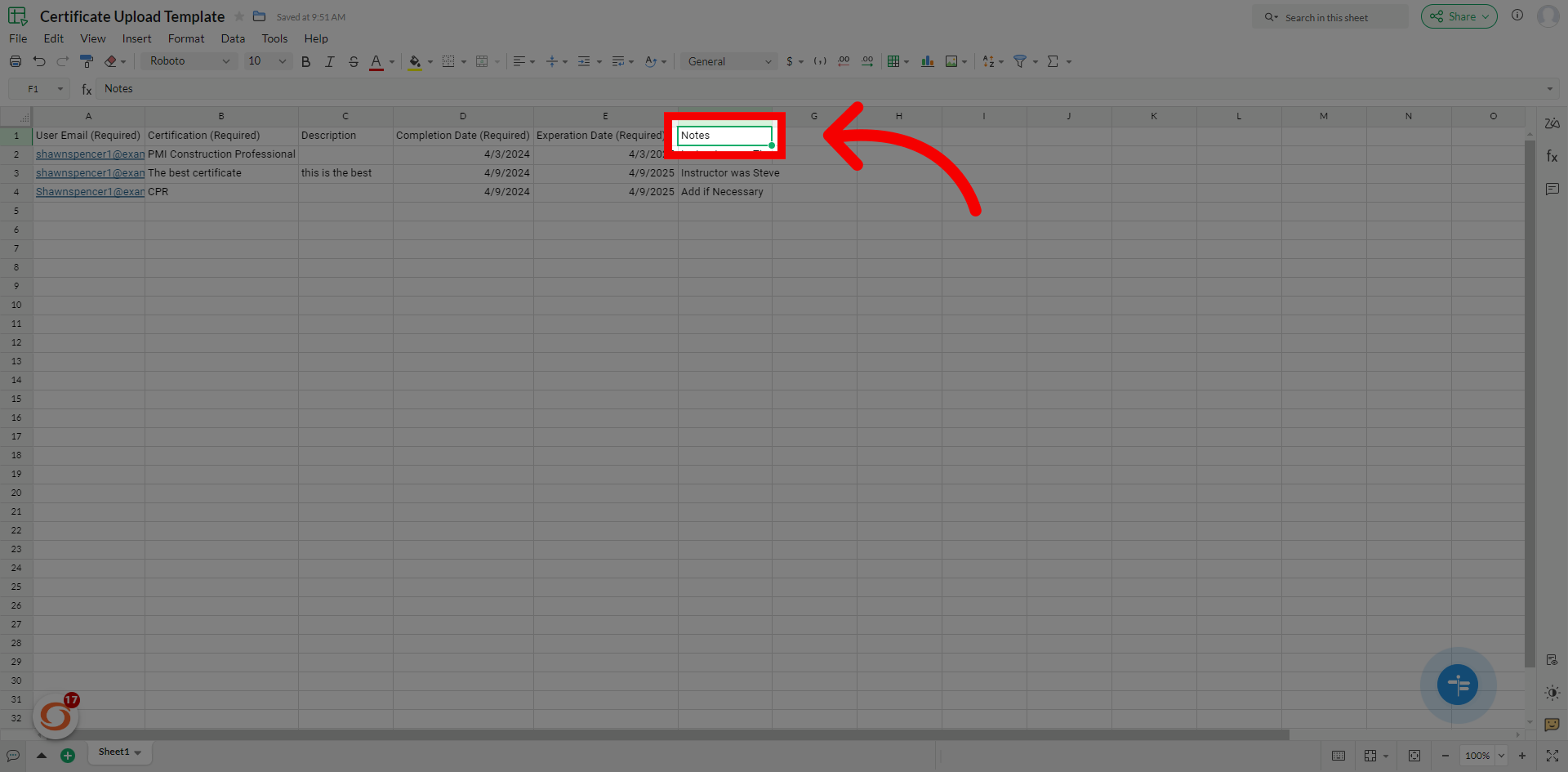Open the General number format dropdown

point(728,61)
